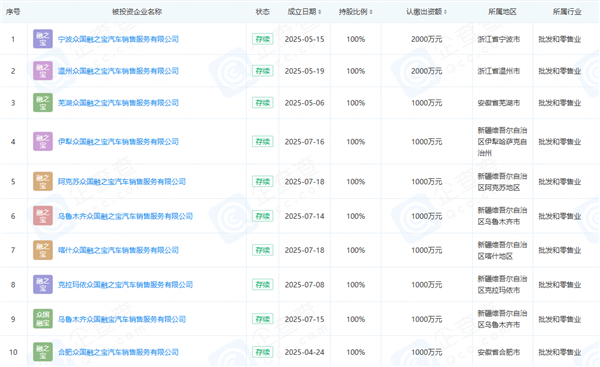Click the 存续 status tag in row 4
600x367 pixels.
coord(262,142)
